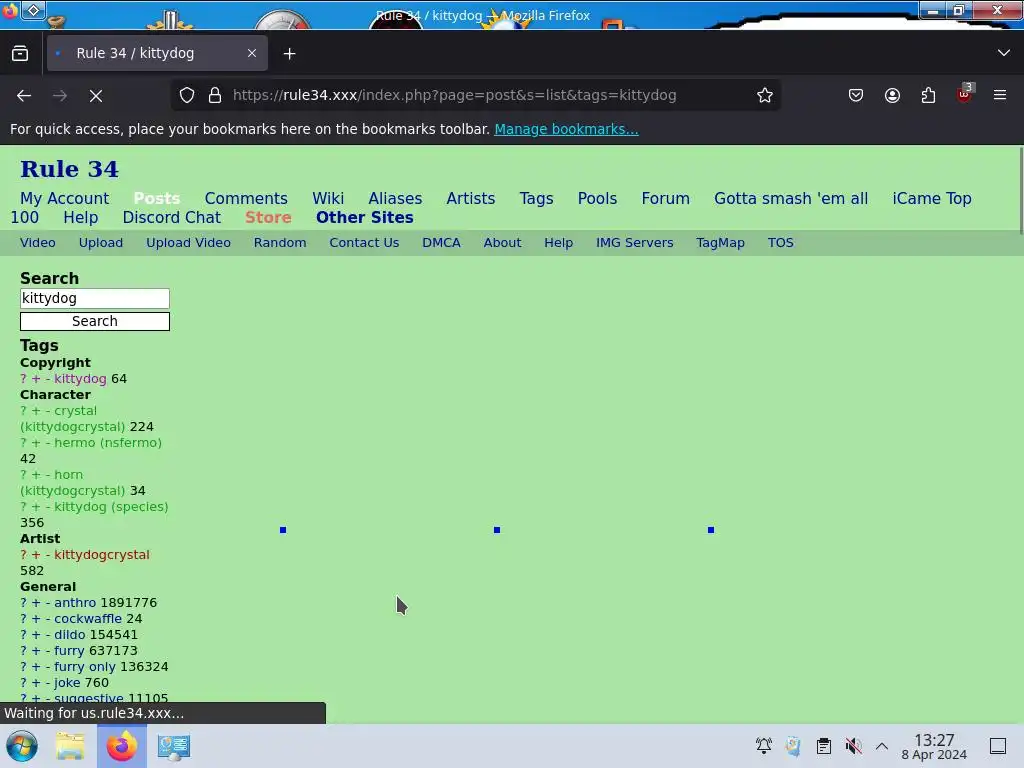Open the Discord Chat link
Image resolution: width=1024 pixels, height=768 pixels.
click(172, 217)
